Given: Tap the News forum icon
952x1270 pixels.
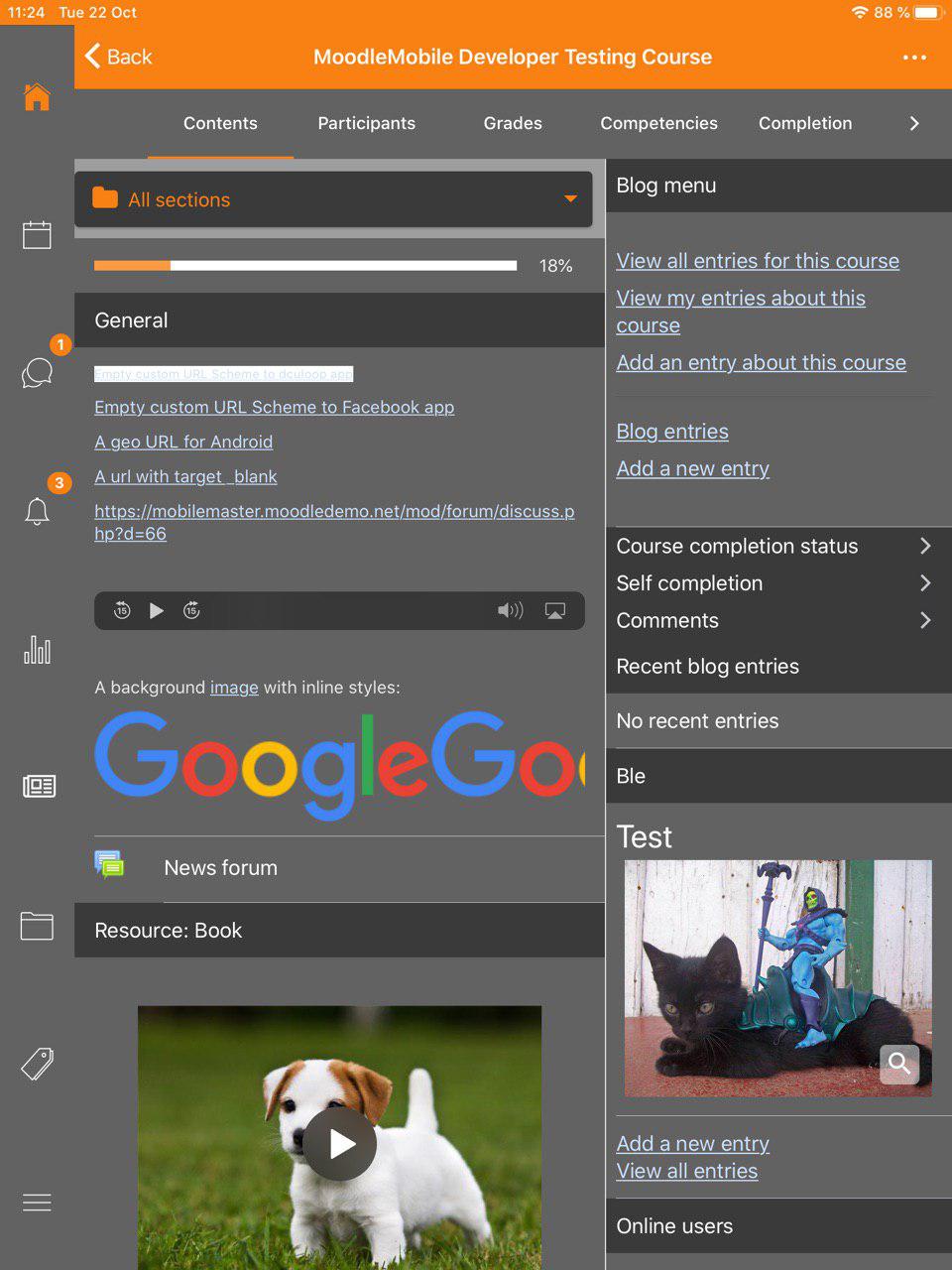Looking at the screenshot, I should pyautogui.click(x=109, y=865).
